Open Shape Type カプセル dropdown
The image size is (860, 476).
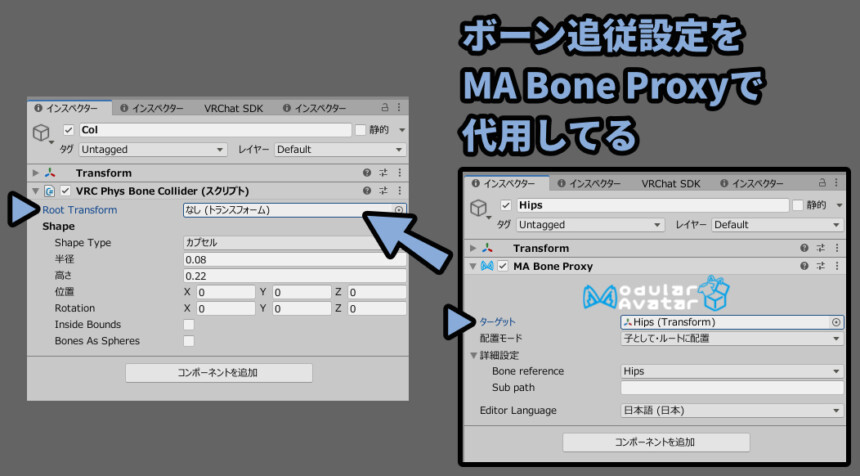click(295, 242)
